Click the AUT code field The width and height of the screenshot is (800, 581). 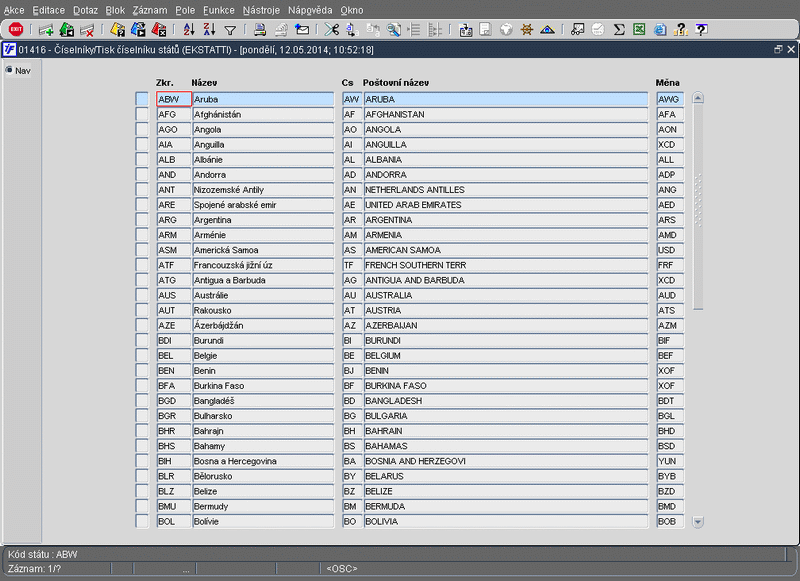coord(174,310)
